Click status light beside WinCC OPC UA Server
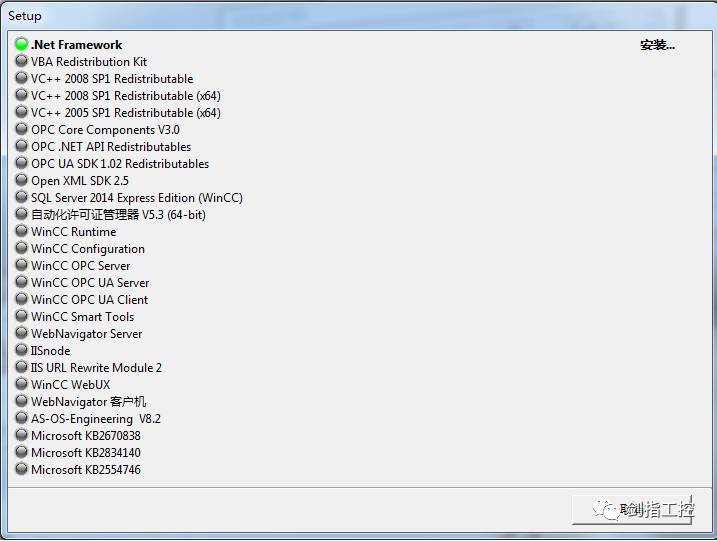The height and width of the screenshot is (541, 717). click(x=21, y=281)
